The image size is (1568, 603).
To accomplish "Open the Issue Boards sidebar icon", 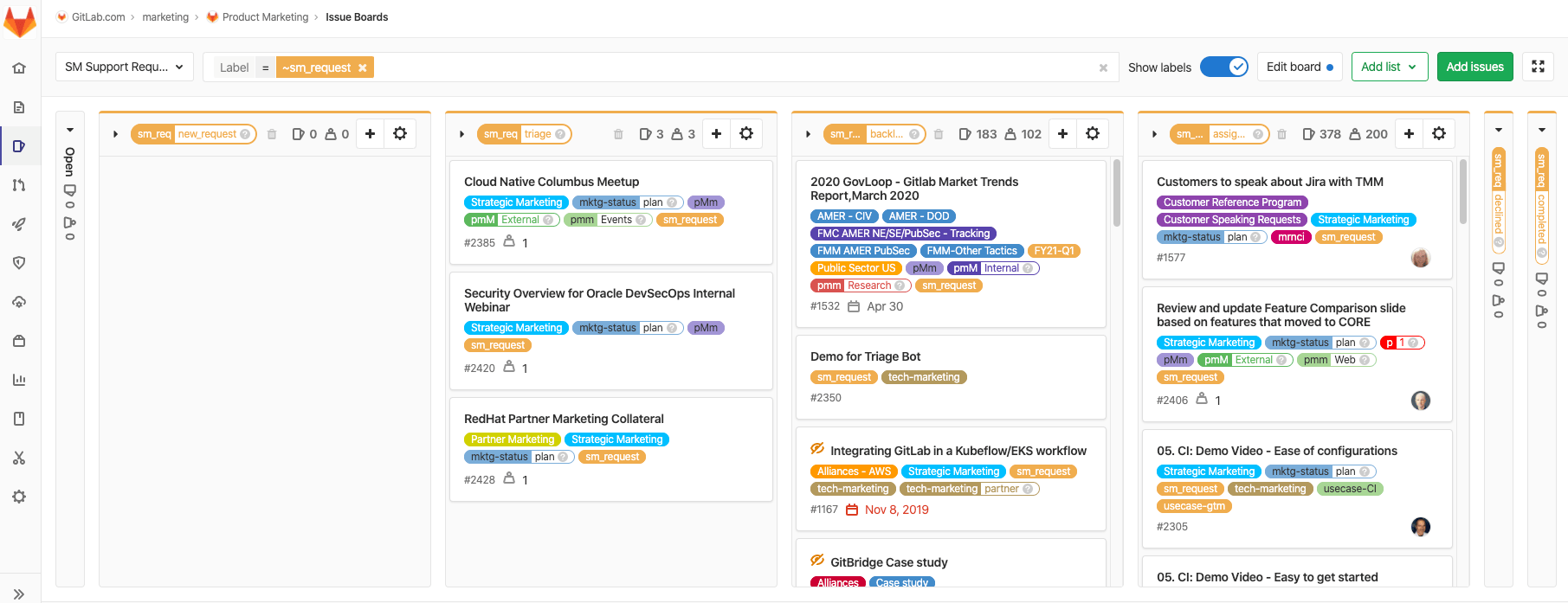I will 19,146.
